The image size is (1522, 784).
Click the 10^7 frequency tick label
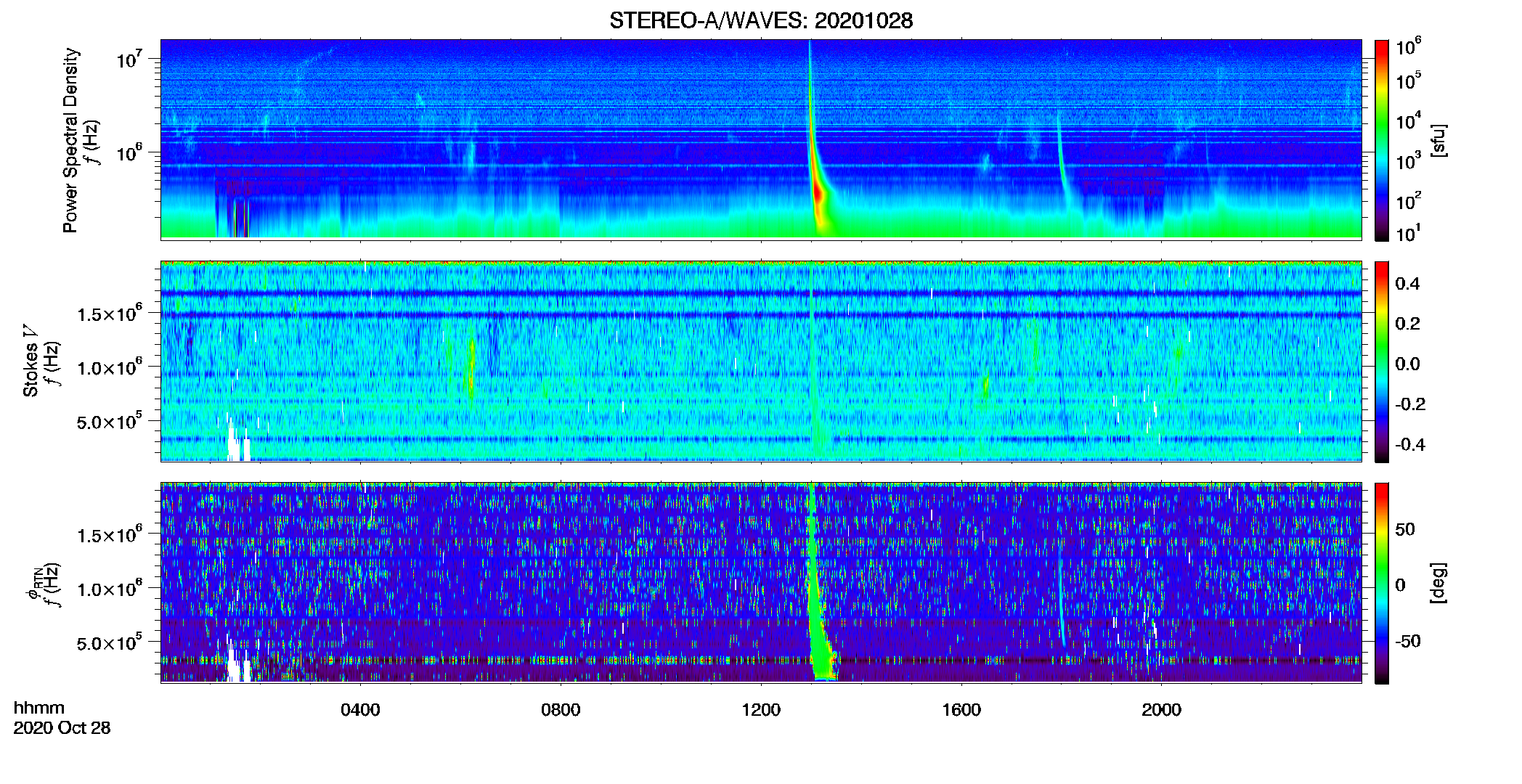(x=131, y=58)
